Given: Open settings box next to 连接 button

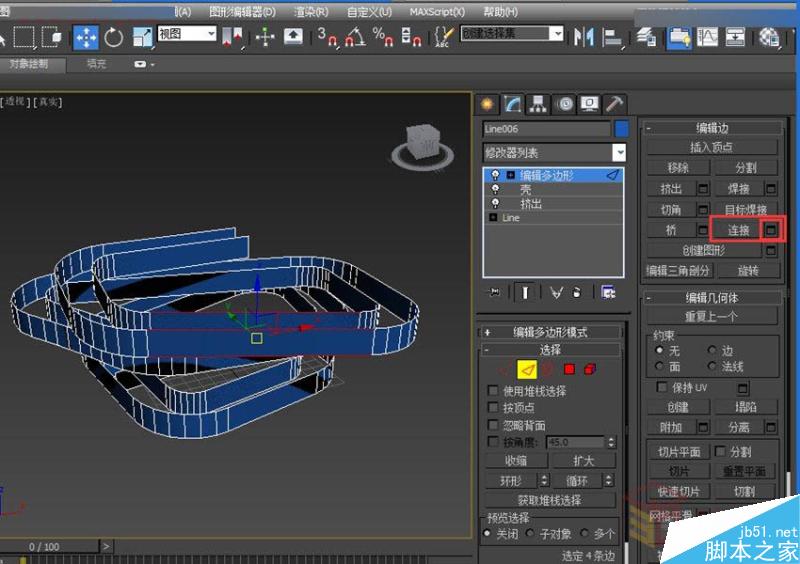Looking at the screenshot, I should pos(771,230).
